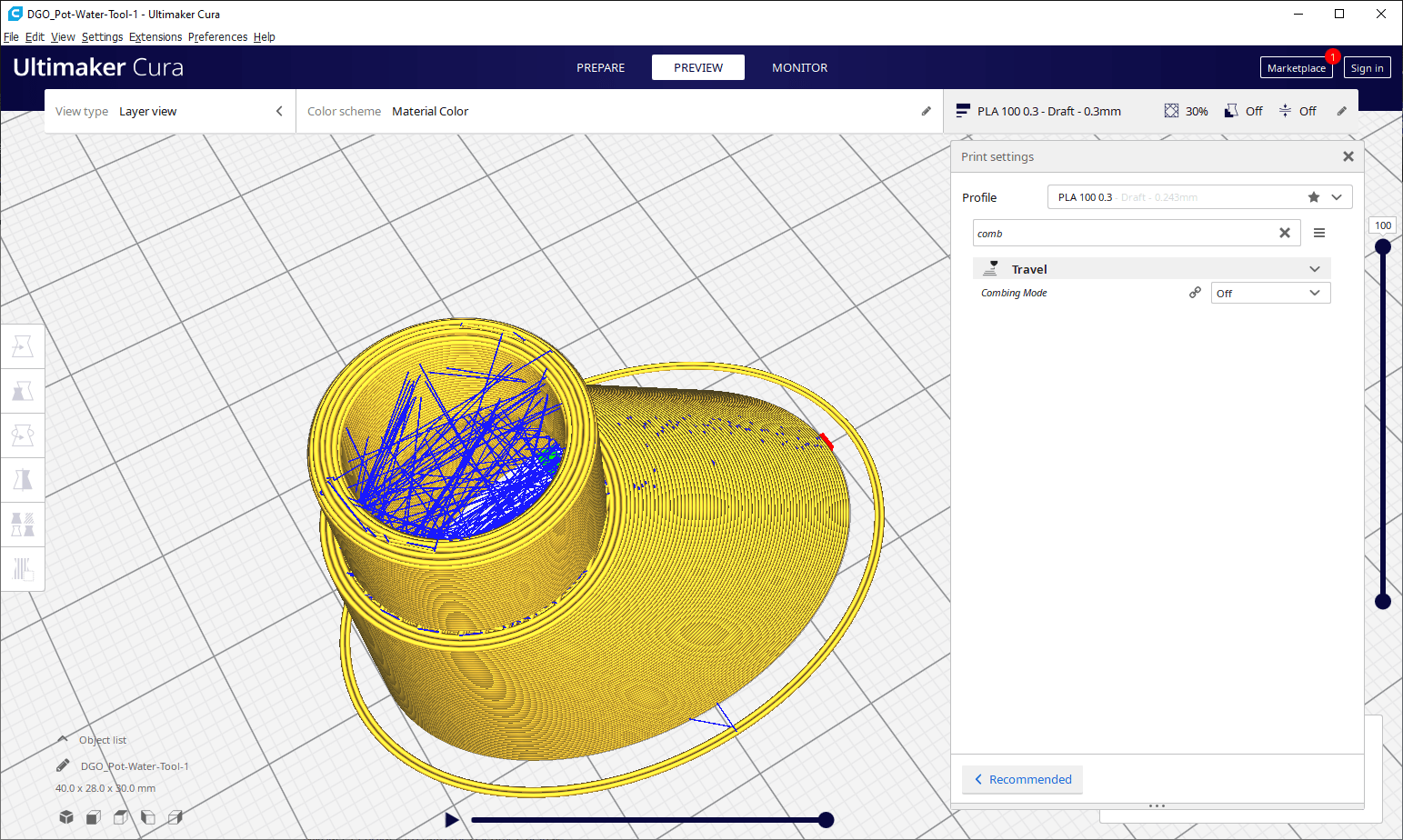Open the Profile dropdown
The width and height of the screenshot is (1403, 840).
[x=1199, y=197]
